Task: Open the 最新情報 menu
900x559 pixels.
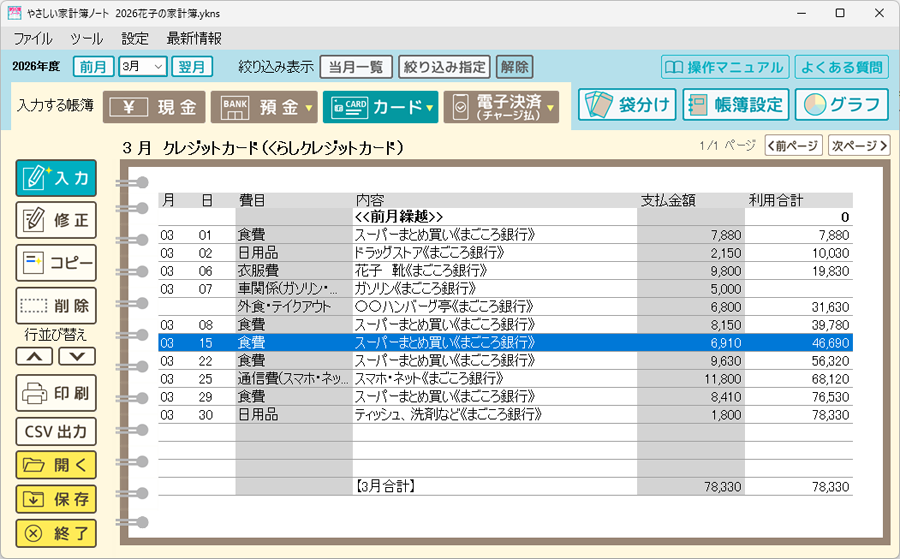Action: pyautogui.click(x=194, y=39)
